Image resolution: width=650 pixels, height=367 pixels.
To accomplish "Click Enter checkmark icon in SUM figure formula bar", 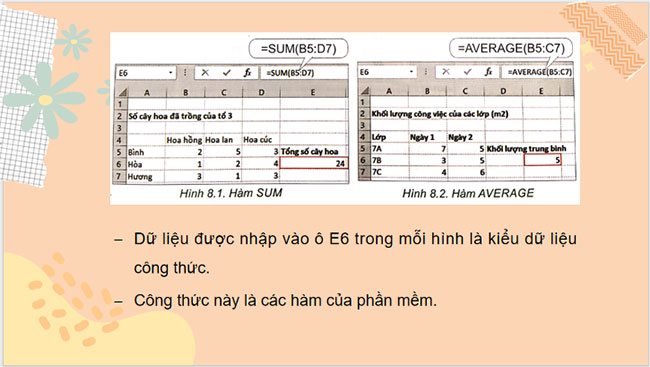I will (x=226, y=73).
